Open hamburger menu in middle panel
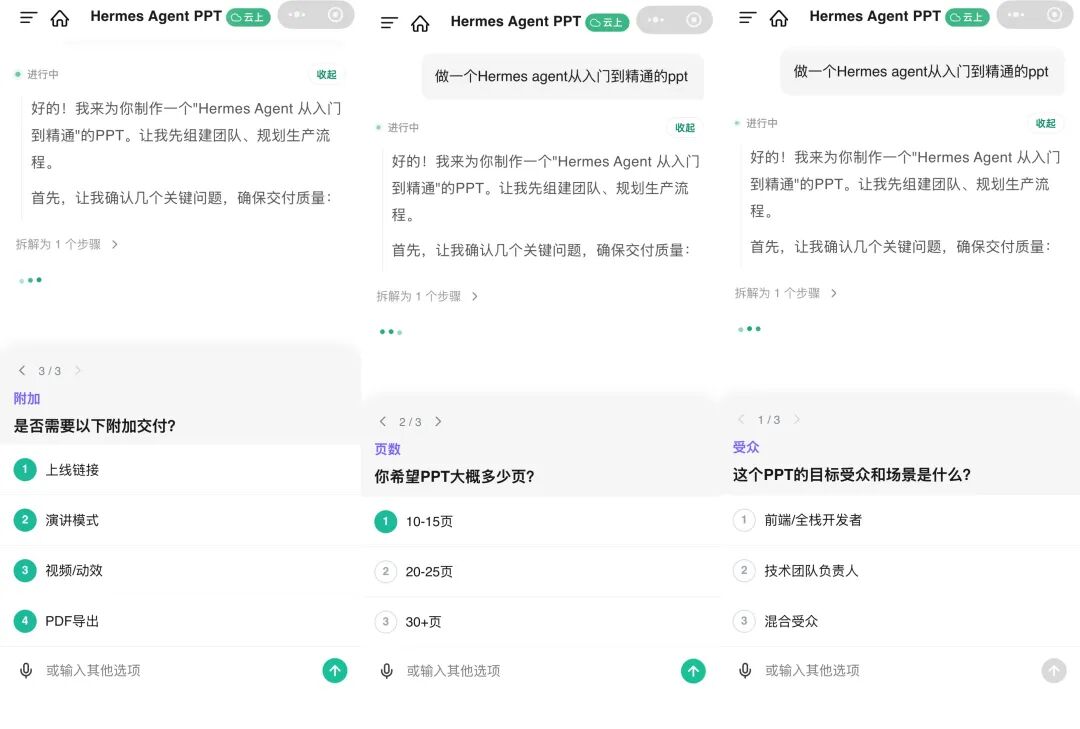This screenshot has height=729, width=1080. point(389,23)
